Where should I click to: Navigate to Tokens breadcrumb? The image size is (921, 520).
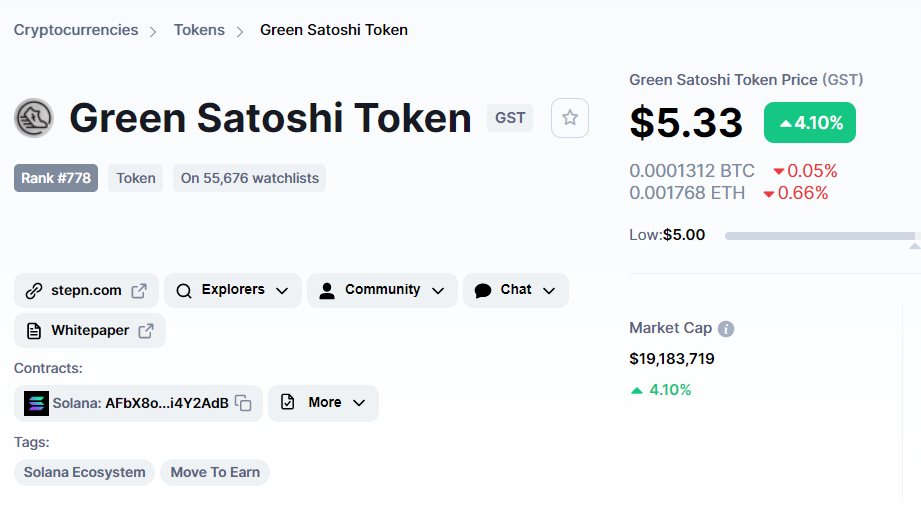click(199, 30)
